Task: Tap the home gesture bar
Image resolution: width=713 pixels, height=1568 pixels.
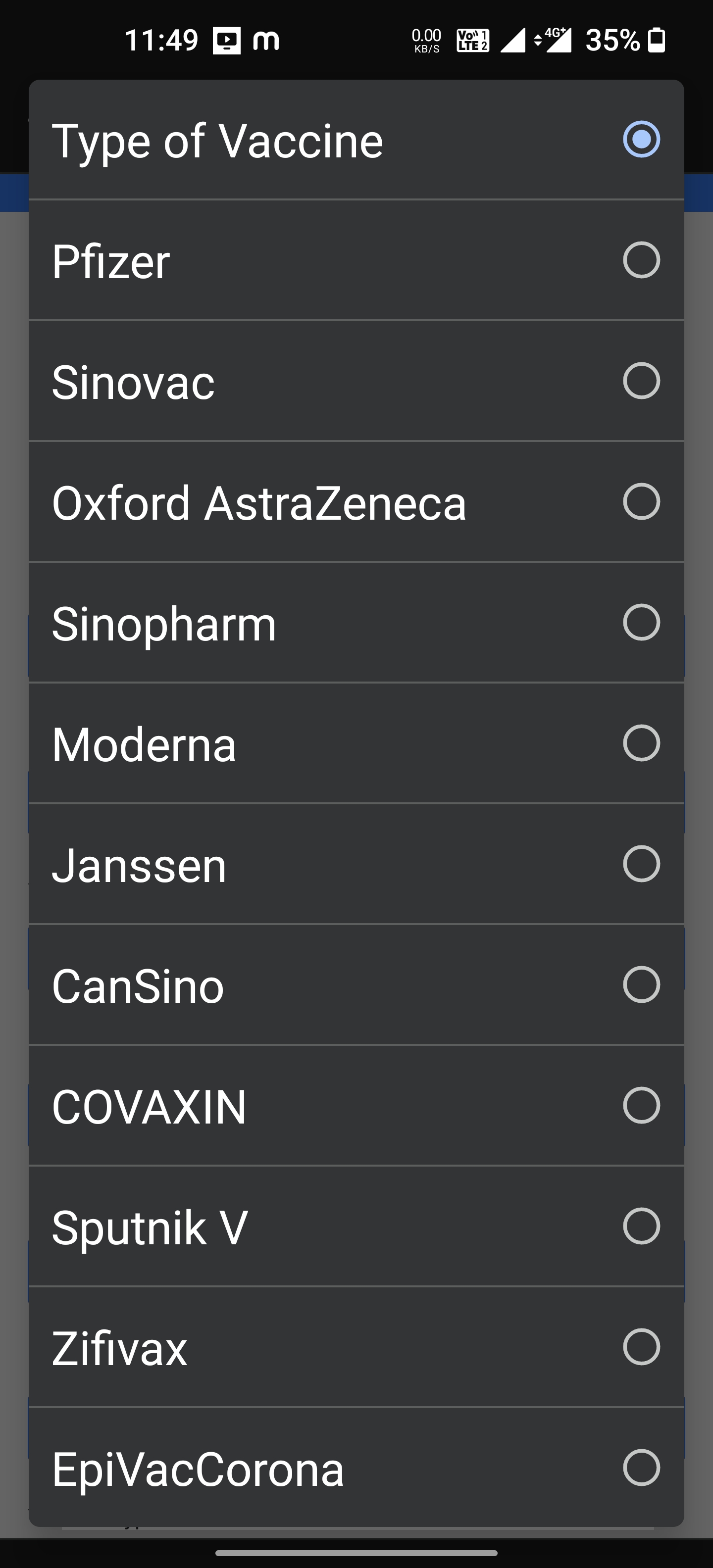Action: [356, 1553]
